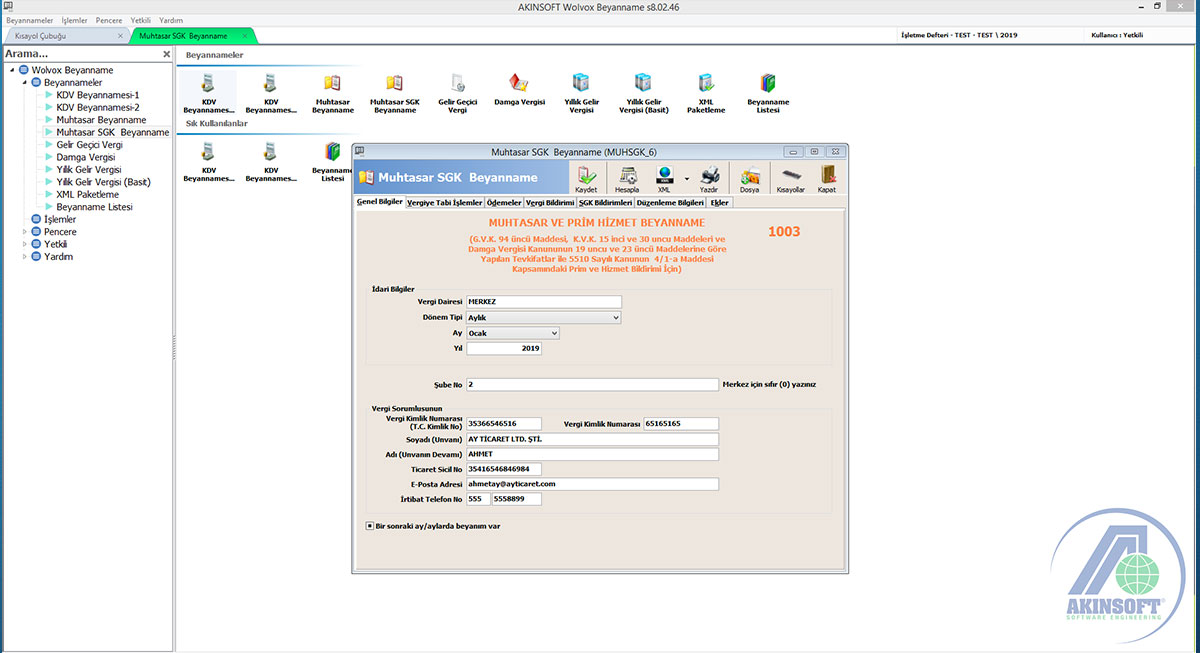Open the Dönem Tipi dropdown
1200x653 pixels.
615,317
